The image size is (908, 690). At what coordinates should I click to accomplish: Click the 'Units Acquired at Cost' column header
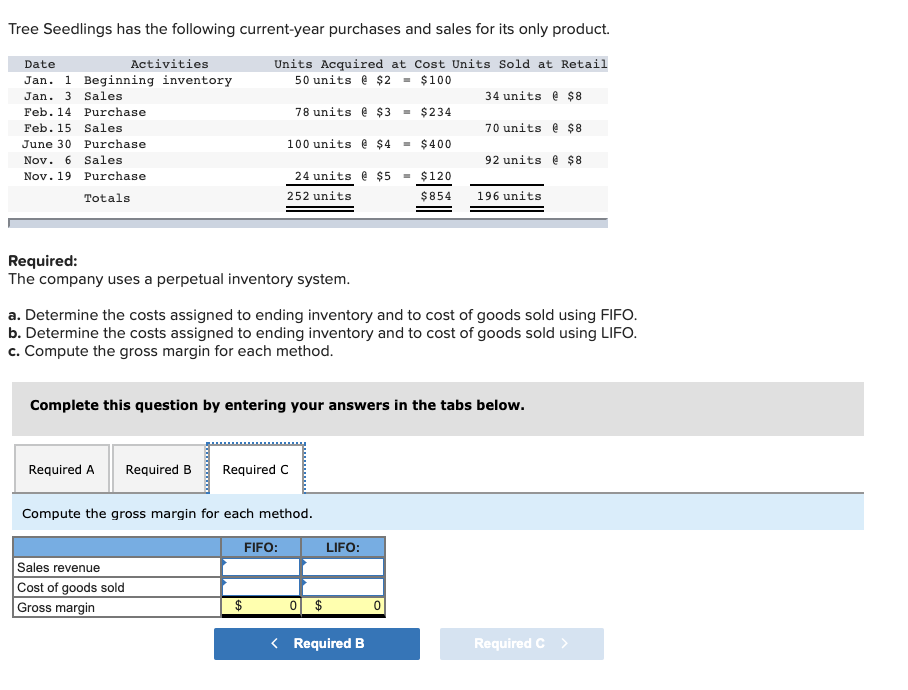point(360,64)
